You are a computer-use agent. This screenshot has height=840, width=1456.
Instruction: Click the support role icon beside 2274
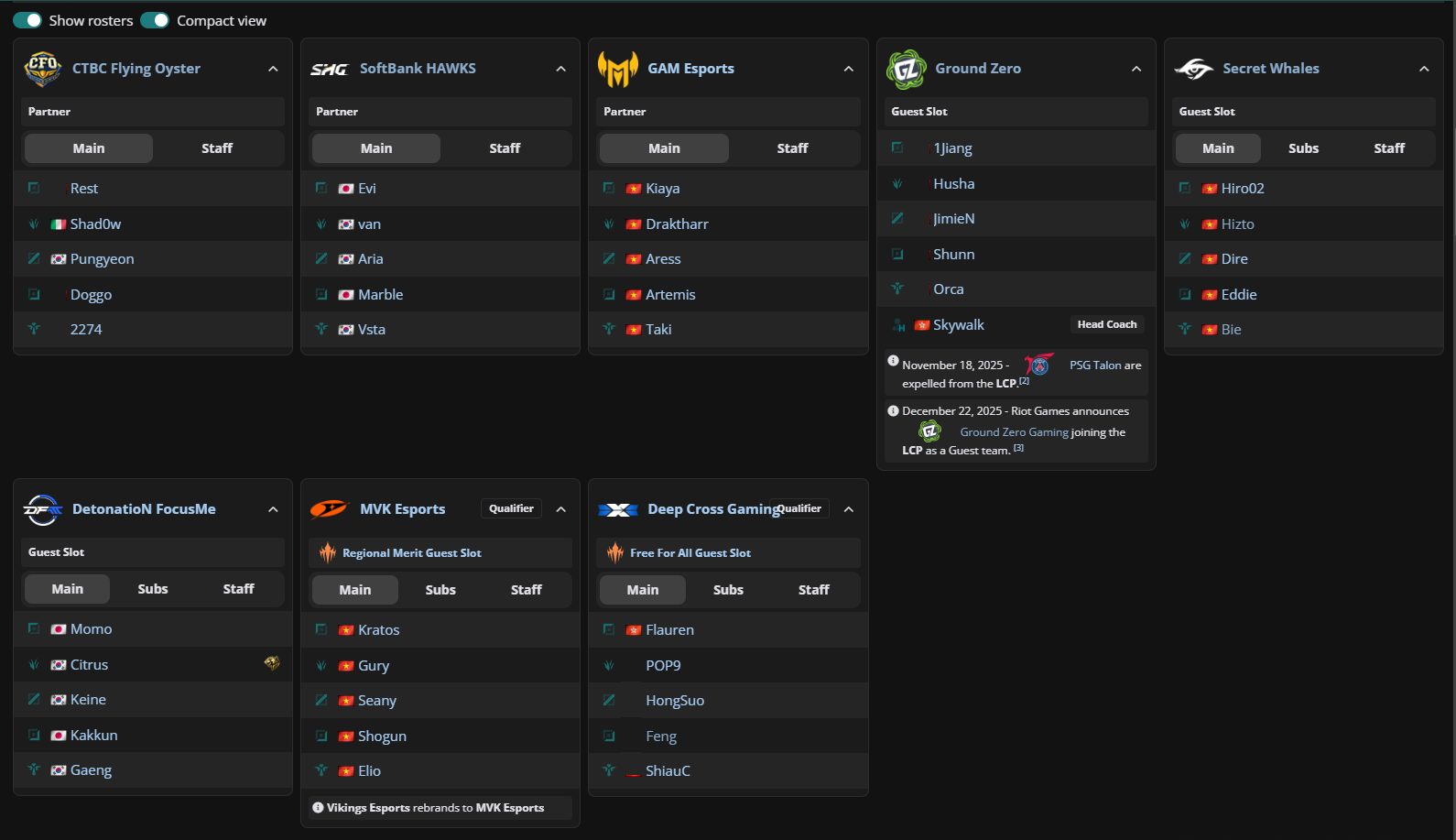pos(34,329)
